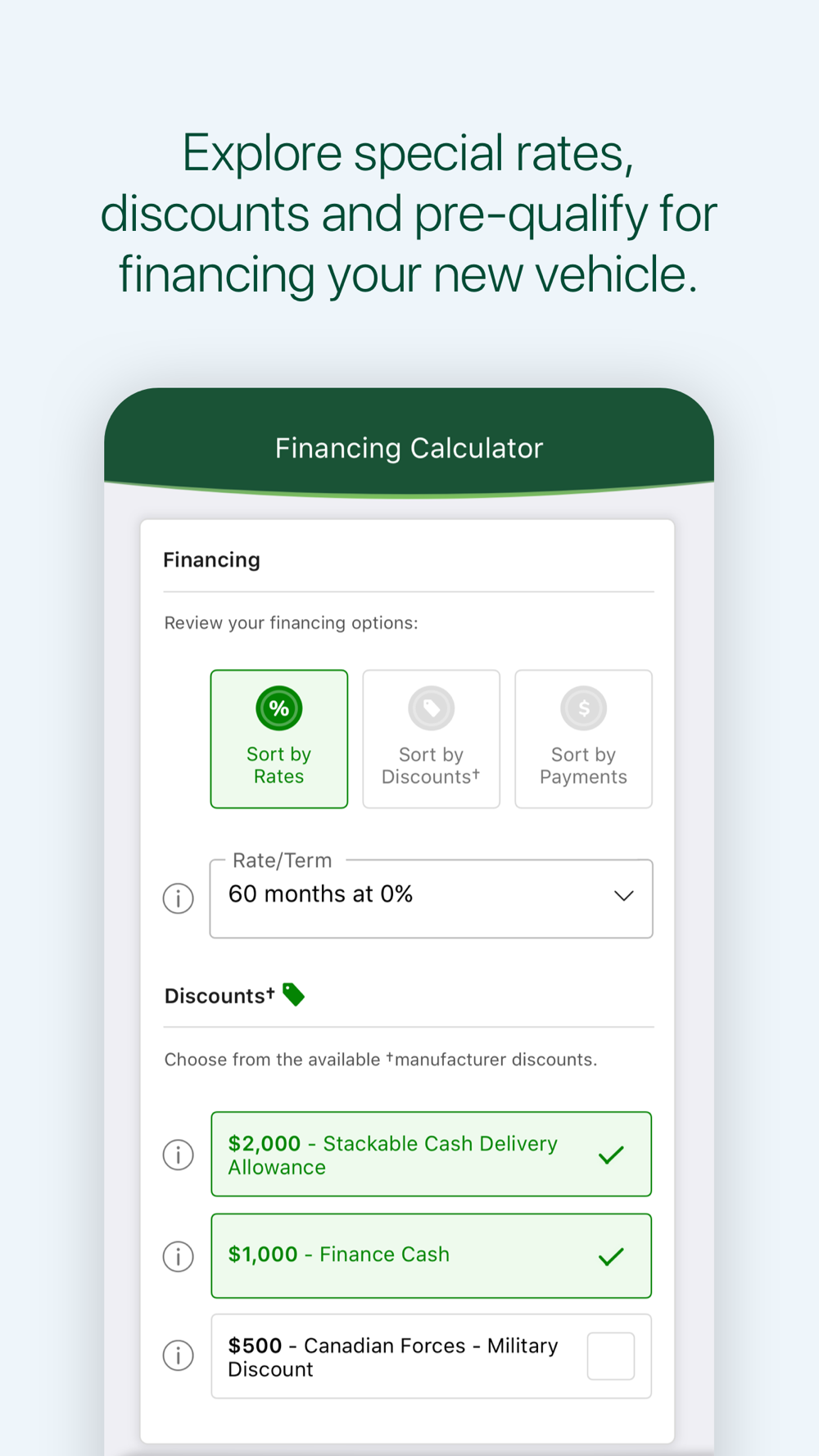Viewport: 819px width, 1456px height.
Task: Open the 60 months at 0% selector
Action: pos(432,898)
